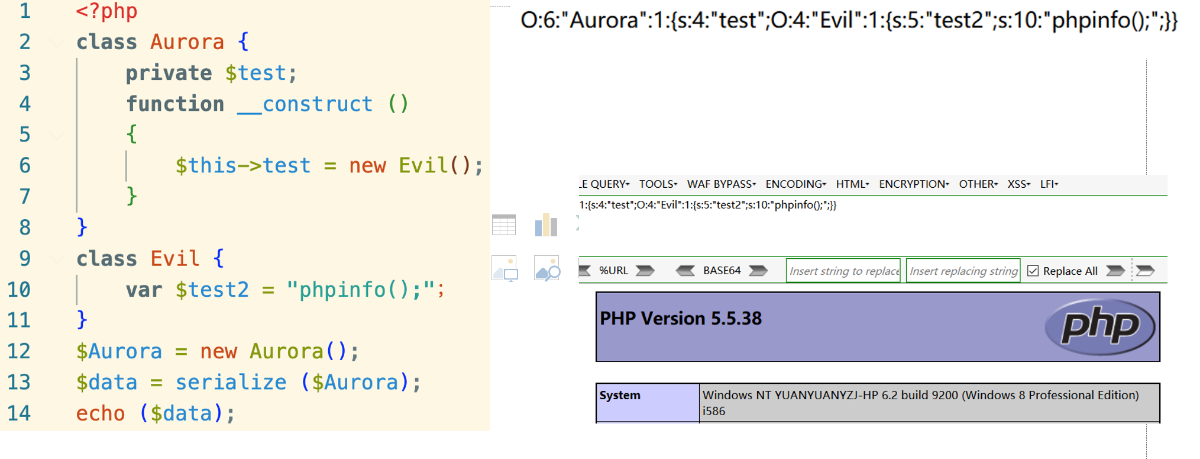The height and width of the screenshot is (459, 1200).
Task: Click the picture with monitor icon
Action: 504,268
